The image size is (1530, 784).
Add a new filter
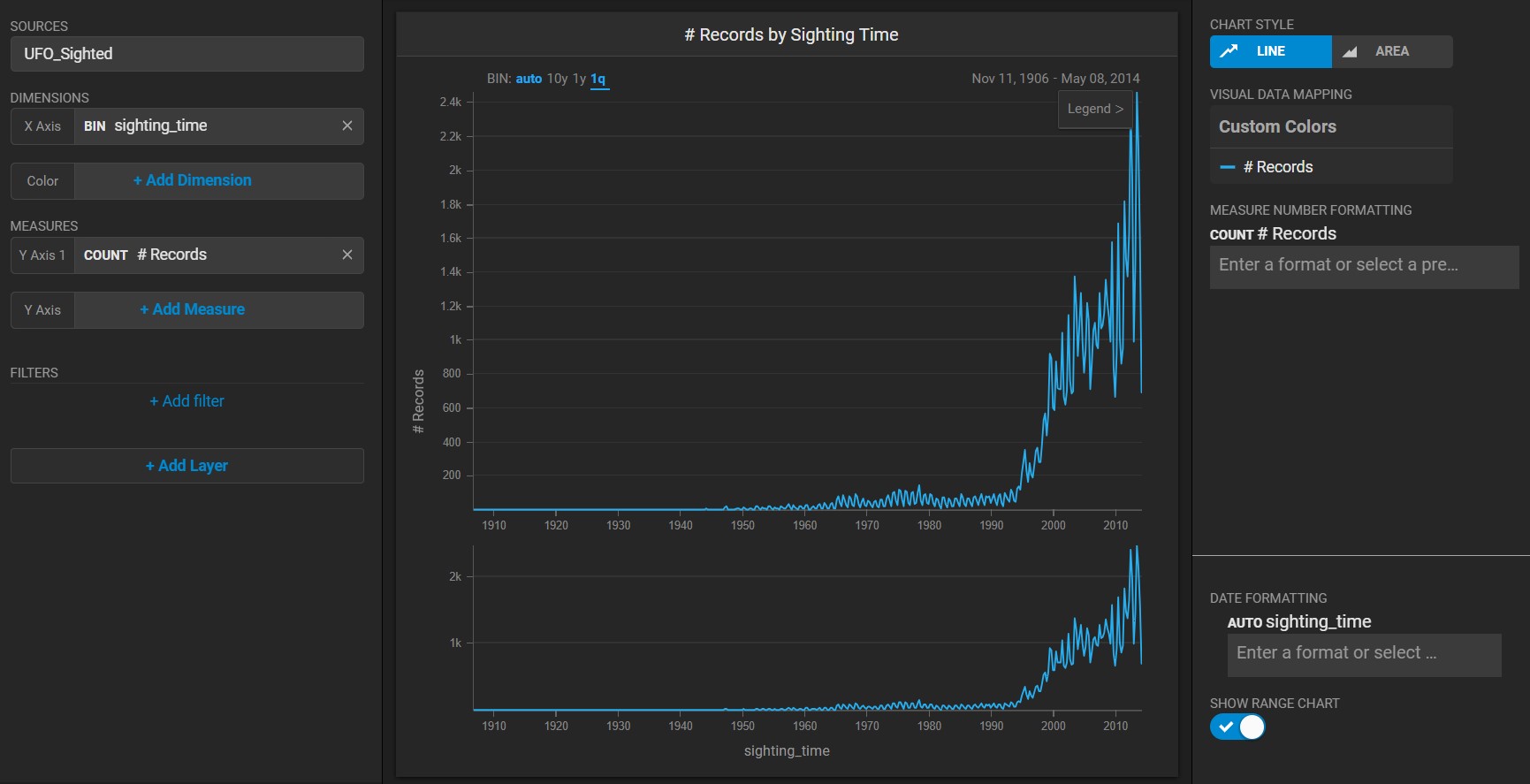click(x=186, y=401)
